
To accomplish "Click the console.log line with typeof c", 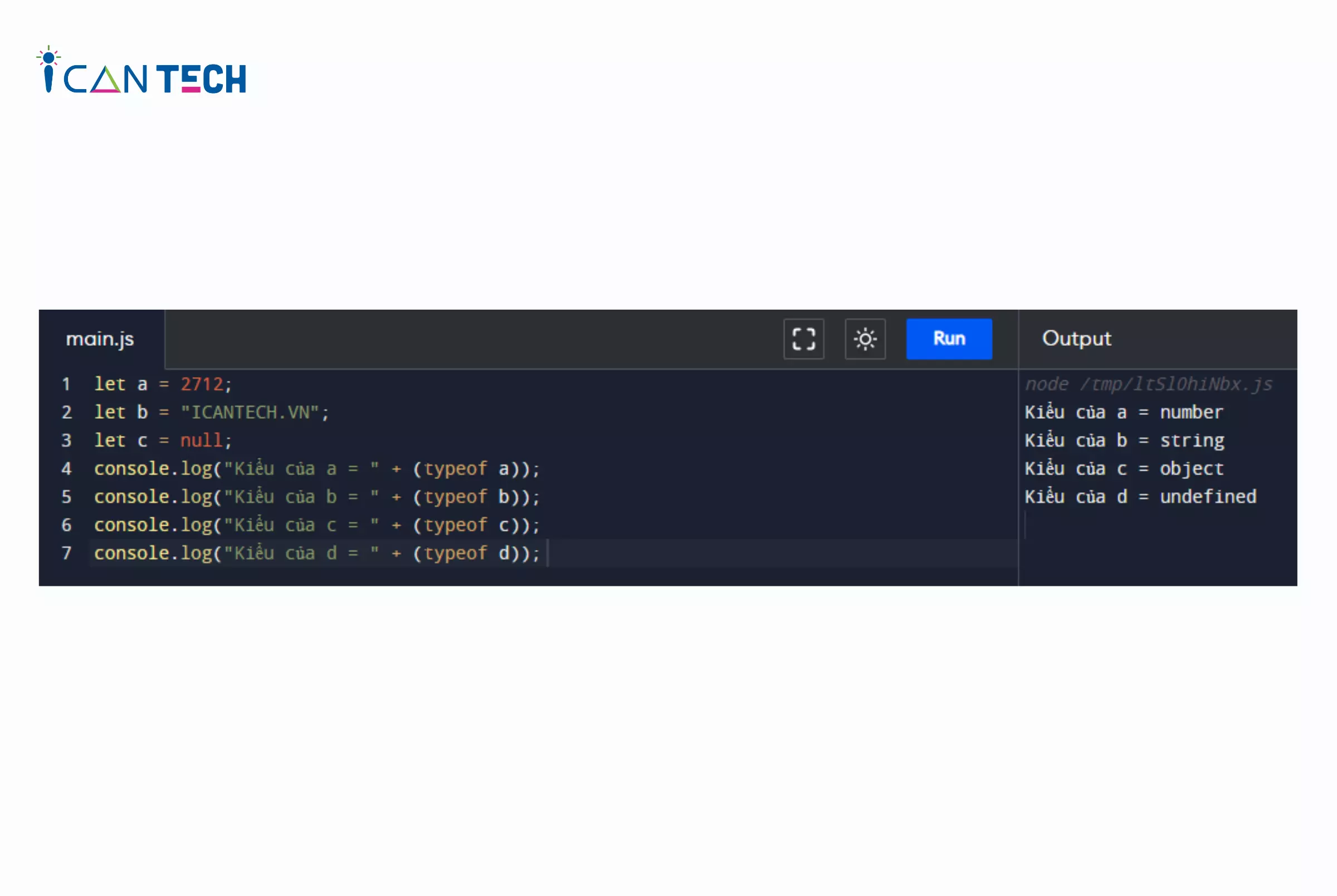I will [316, 525].
